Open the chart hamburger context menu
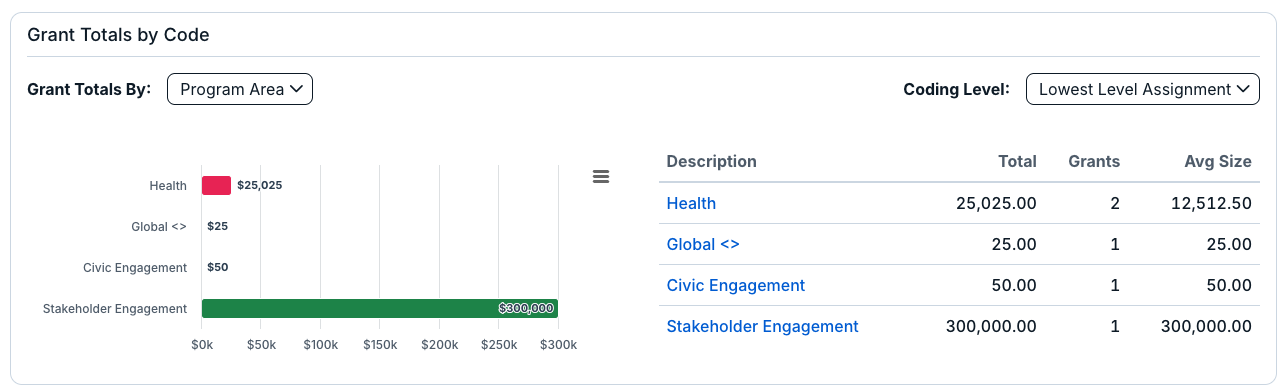Viewport: 1285px width, 392px height. point(601,177)
